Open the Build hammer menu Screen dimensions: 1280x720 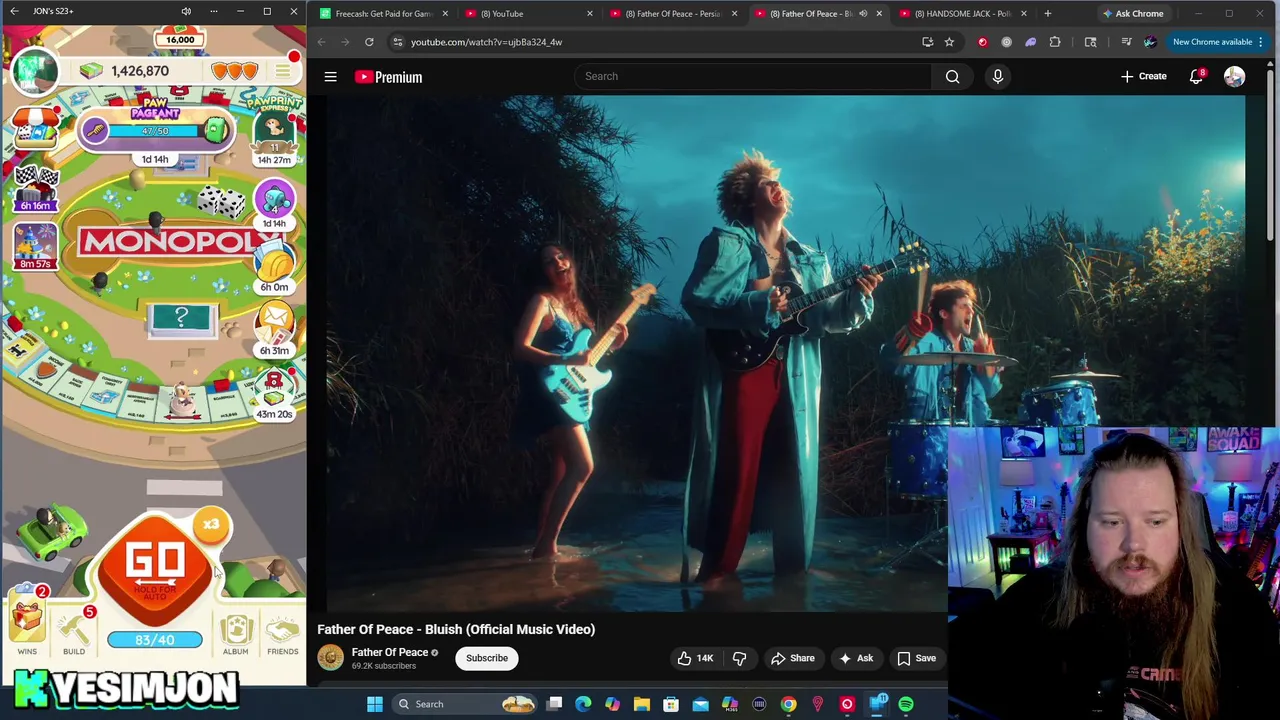(x=74, y=632)
